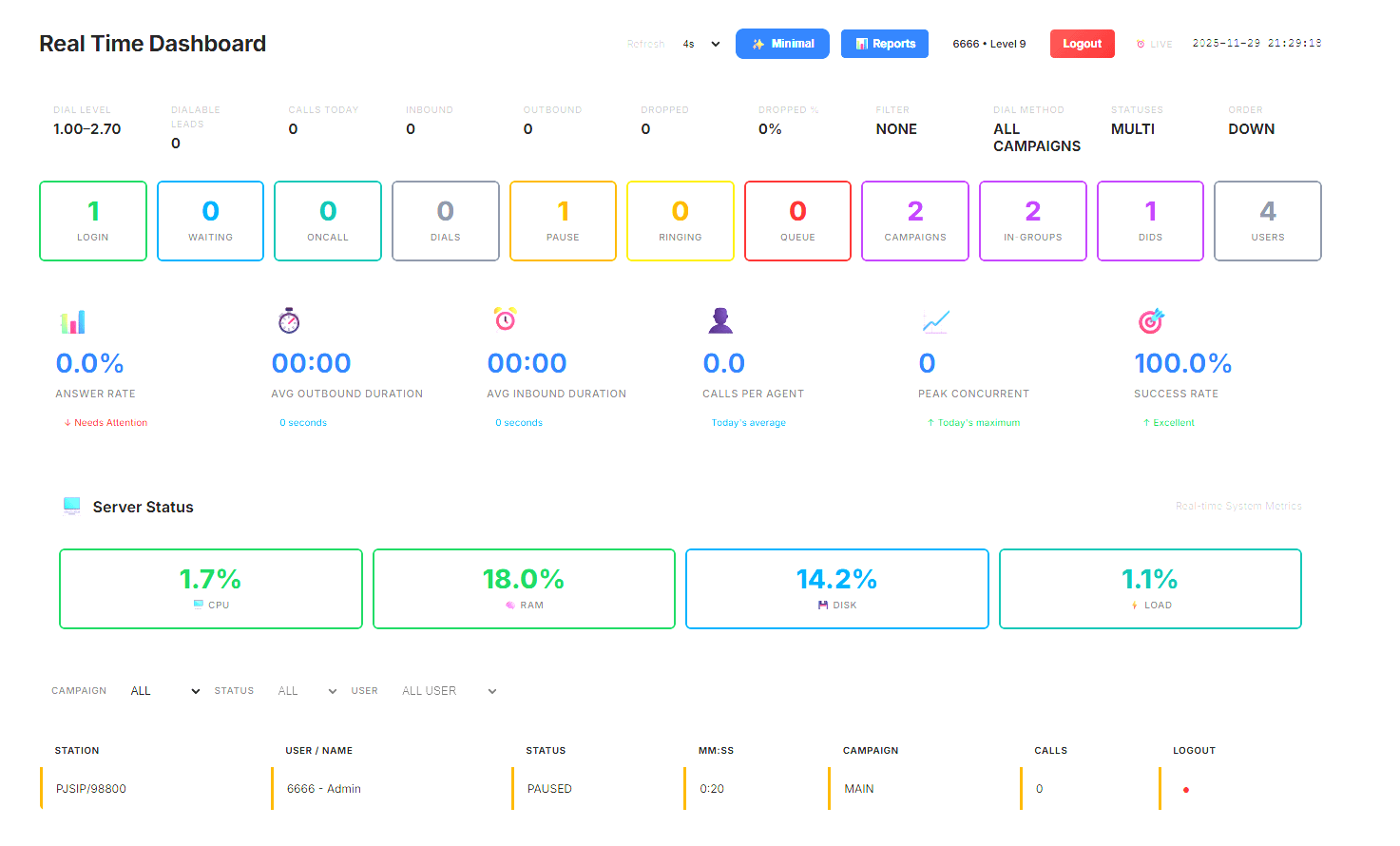Select the stopwatch icon above Avg Outbound Duration
Viewport: 1400px width, 846px height.
pos(288,321)
